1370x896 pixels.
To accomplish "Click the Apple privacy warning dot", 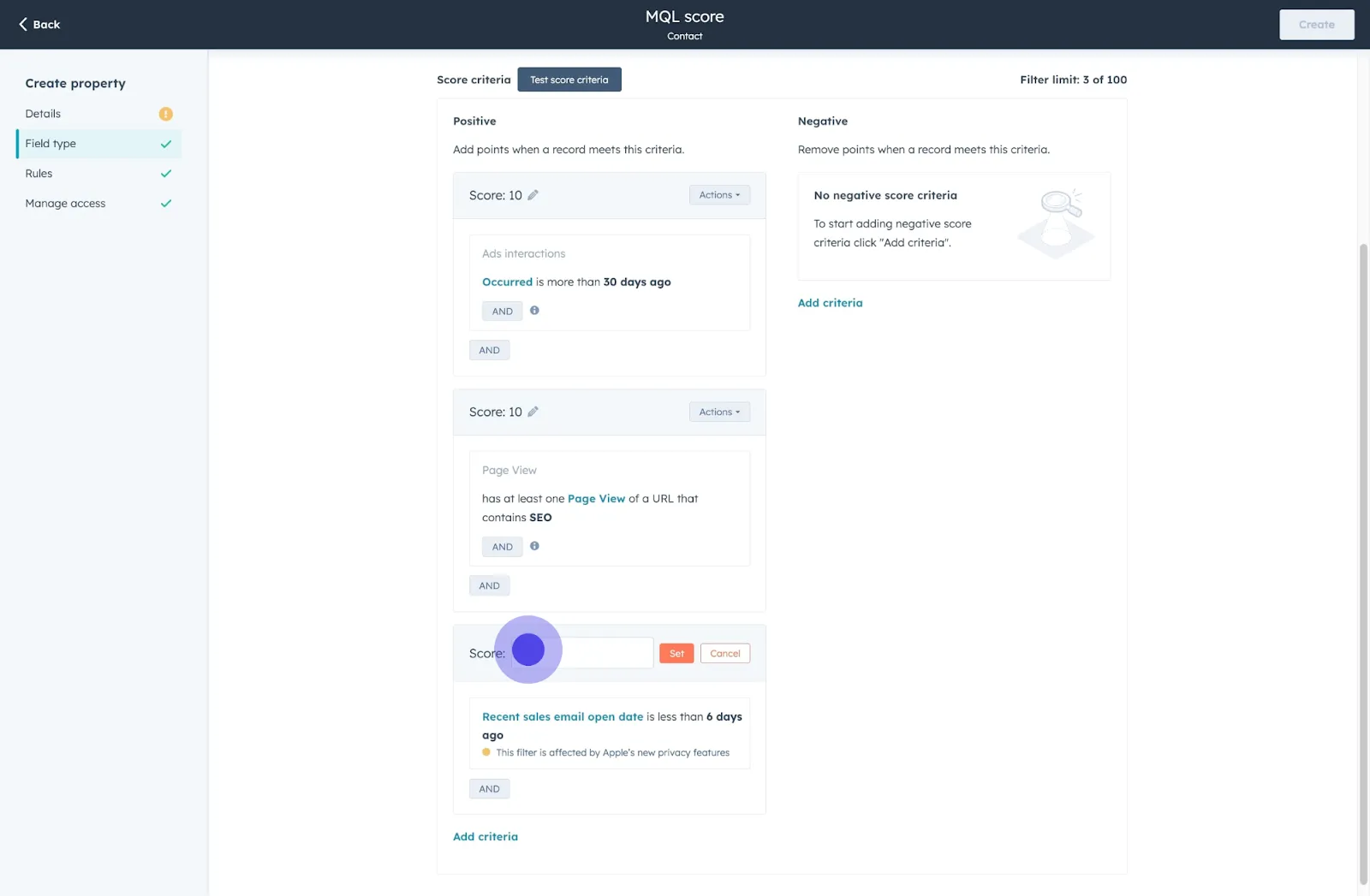I will [x=486, y=752].
